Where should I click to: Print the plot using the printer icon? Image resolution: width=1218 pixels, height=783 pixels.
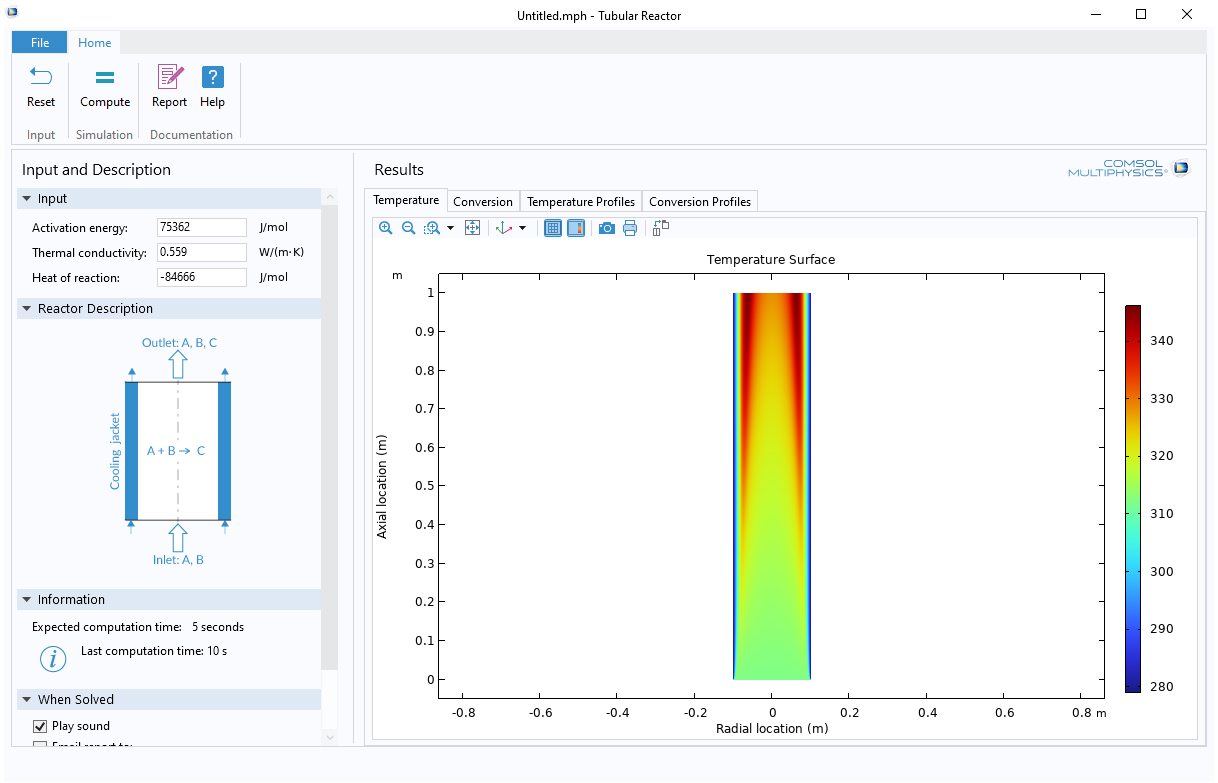[x=630, y=228]
